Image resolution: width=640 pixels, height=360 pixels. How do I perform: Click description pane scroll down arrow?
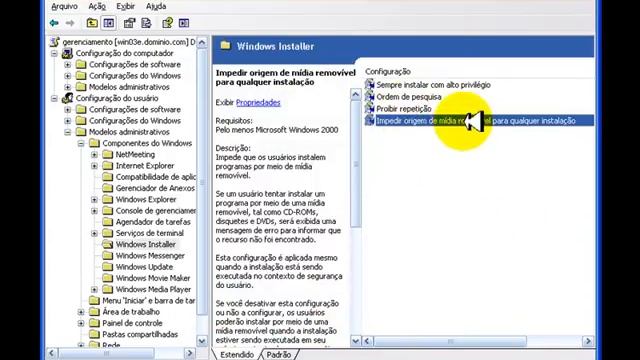[356, 340]
